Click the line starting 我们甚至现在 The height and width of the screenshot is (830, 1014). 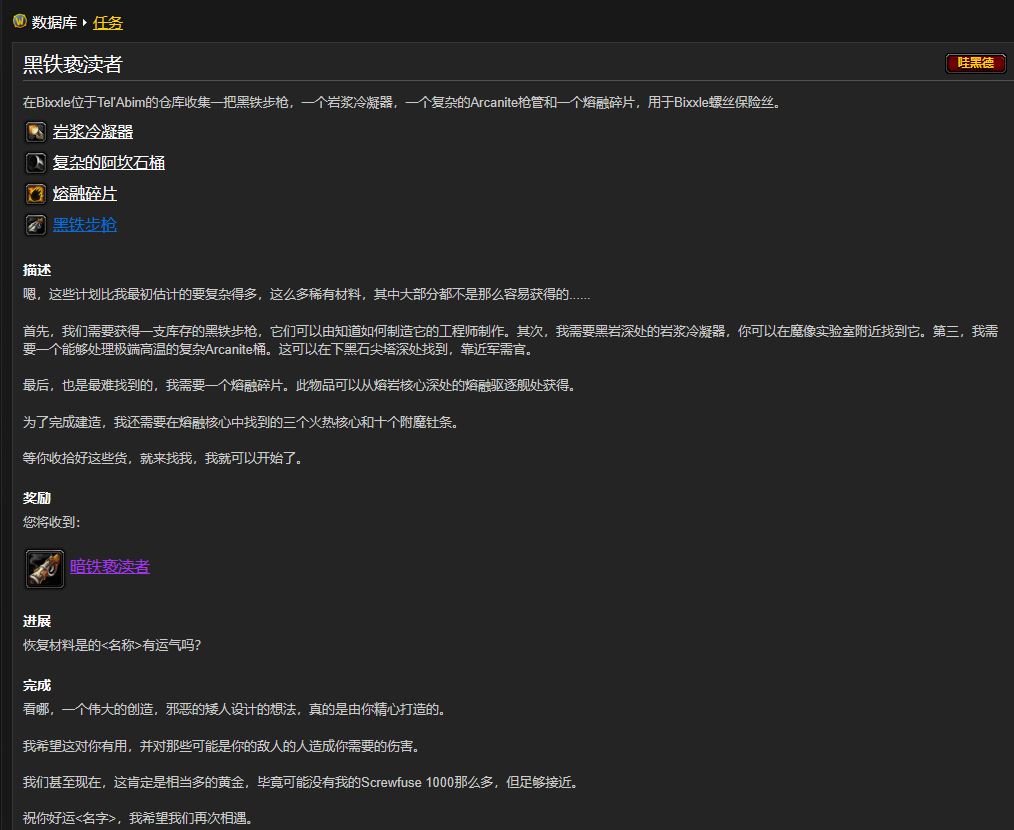click(301, 783)
